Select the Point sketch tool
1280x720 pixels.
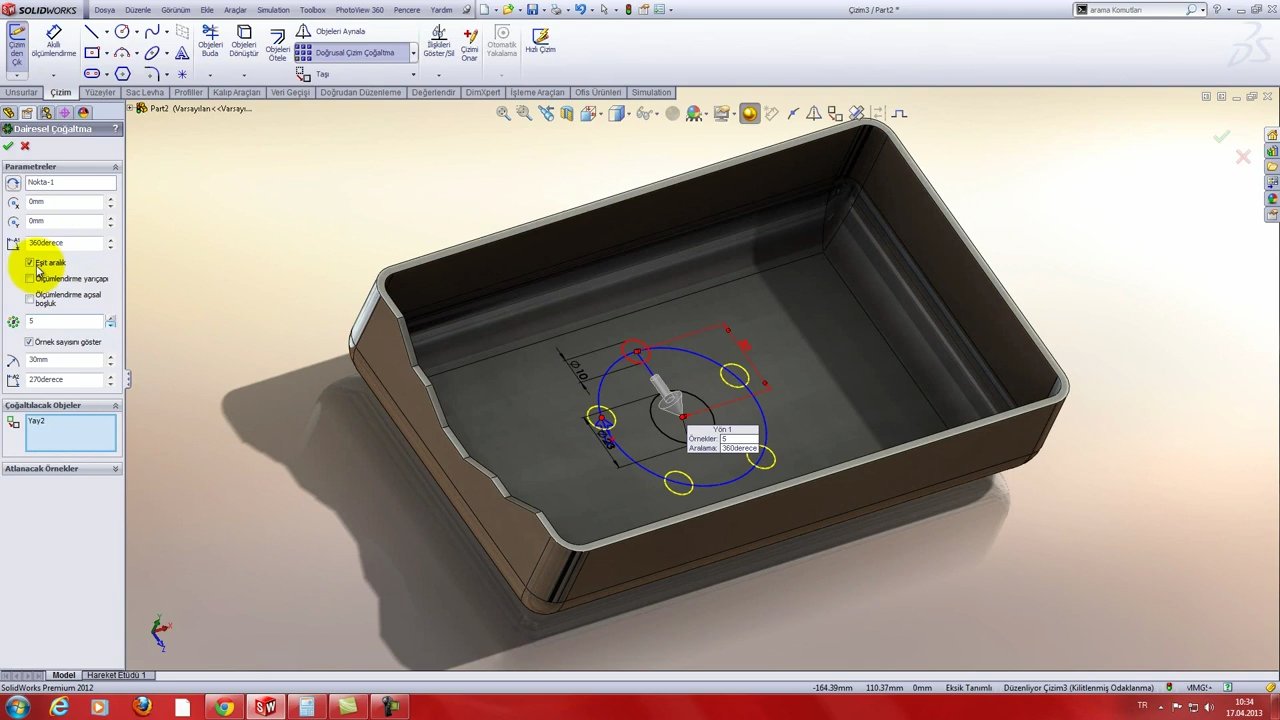click(182, 74)
